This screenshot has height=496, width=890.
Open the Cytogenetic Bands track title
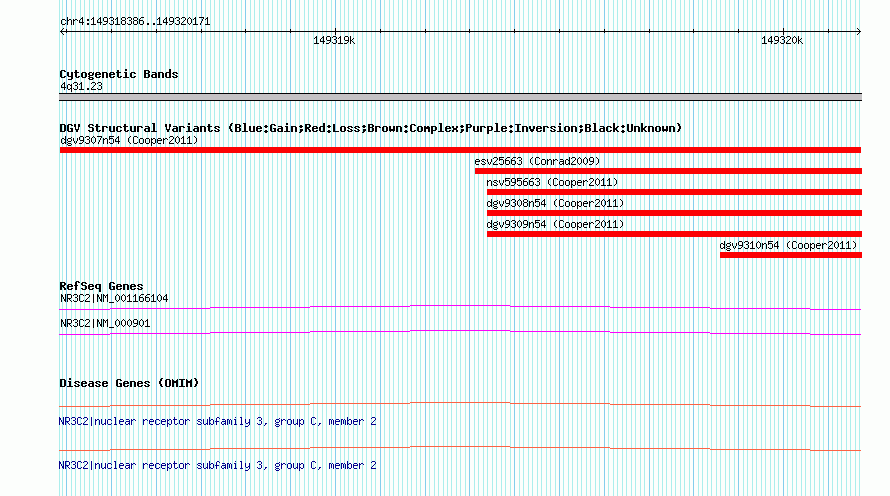coord(119,74)
